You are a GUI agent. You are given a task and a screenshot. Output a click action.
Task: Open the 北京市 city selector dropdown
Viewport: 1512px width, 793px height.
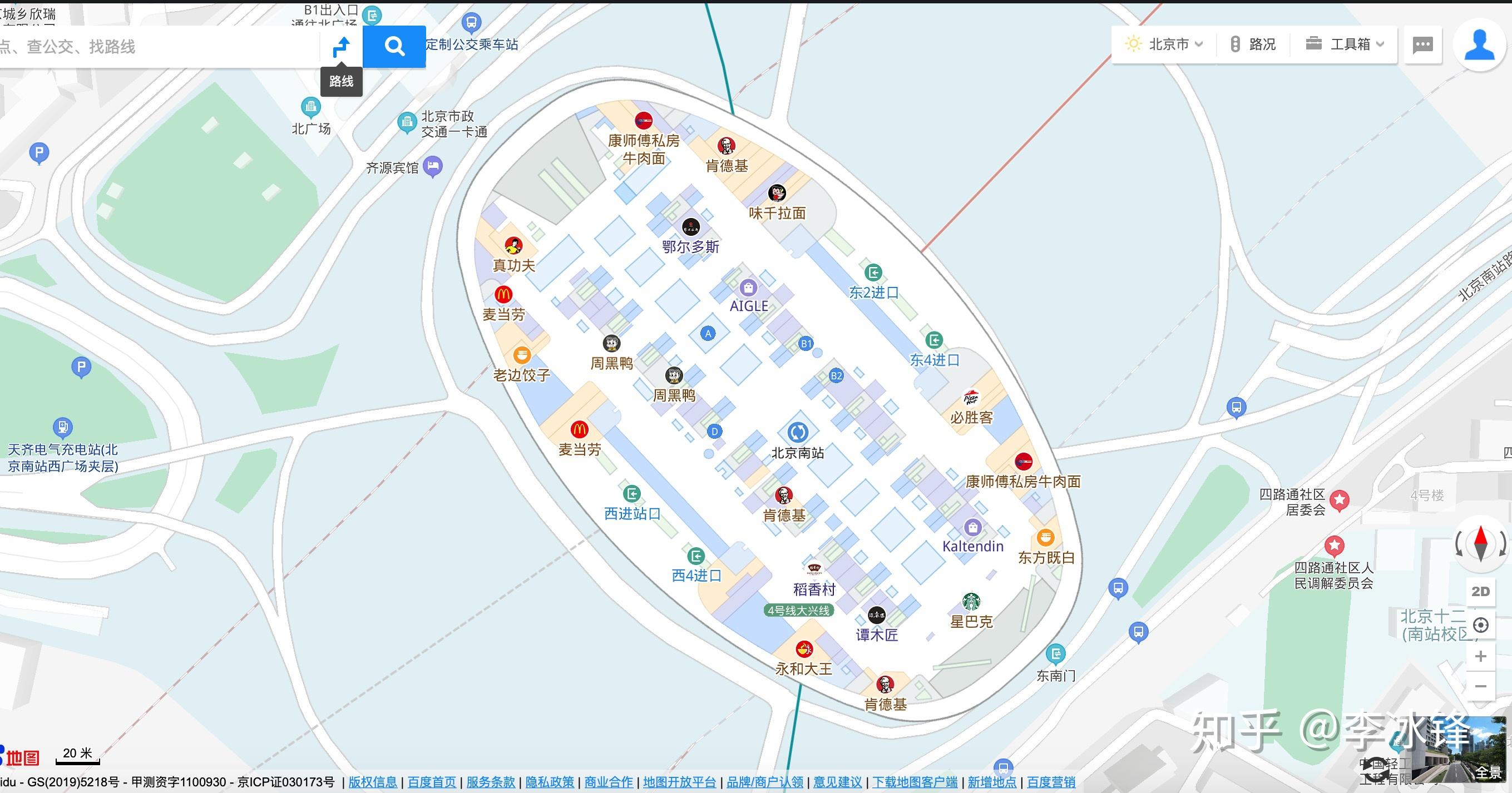(x=1168, y=43)
